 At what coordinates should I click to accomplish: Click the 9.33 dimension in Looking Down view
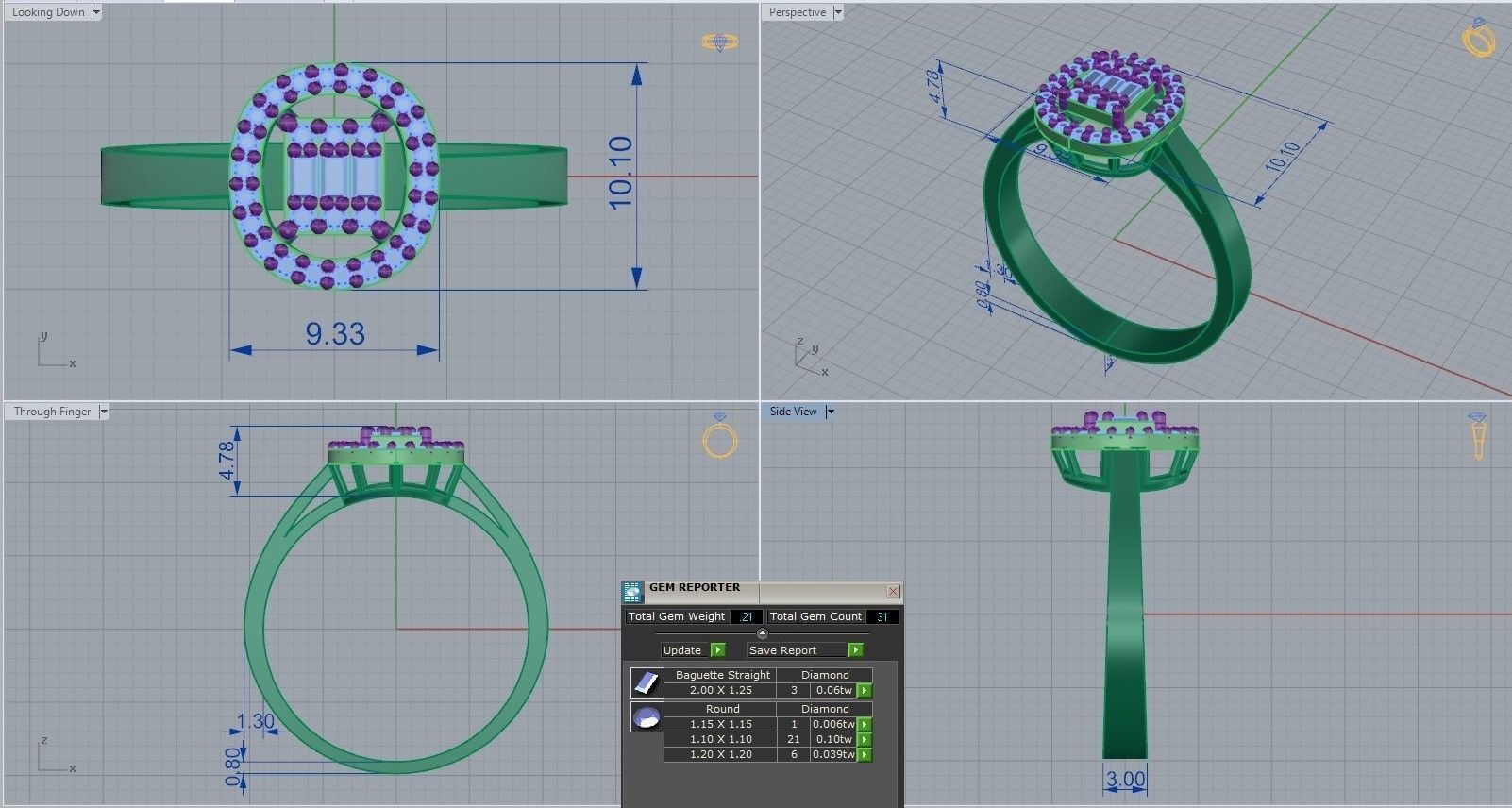click(334, 334)
